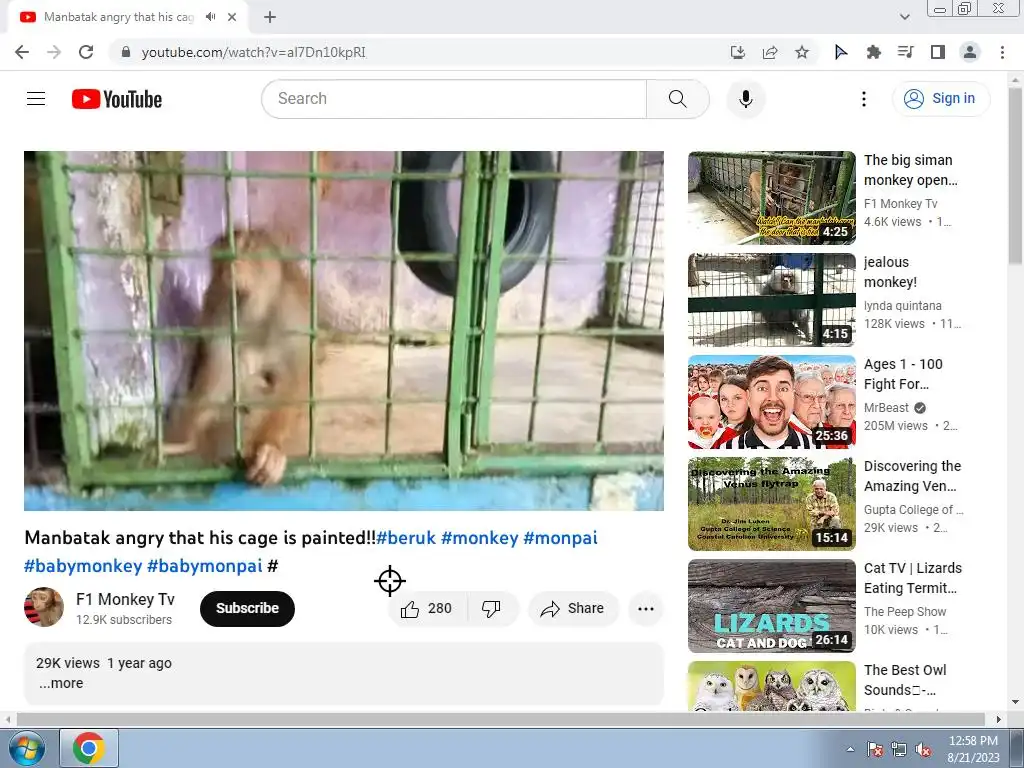Click the vertical page scrollbar

click(x=1015, y=176)
